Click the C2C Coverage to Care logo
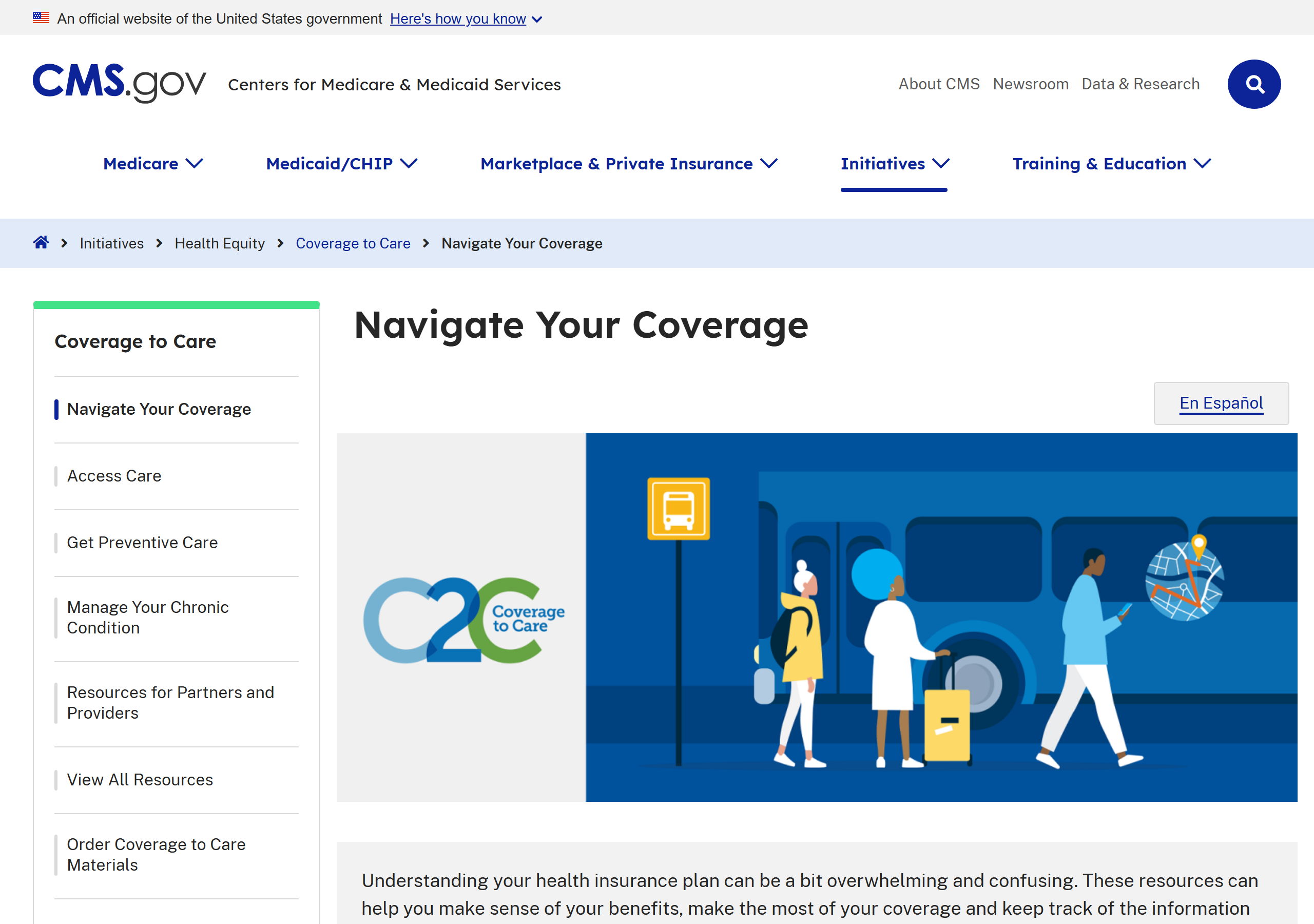Screen dimensions: 1314x924 [464, 620]
